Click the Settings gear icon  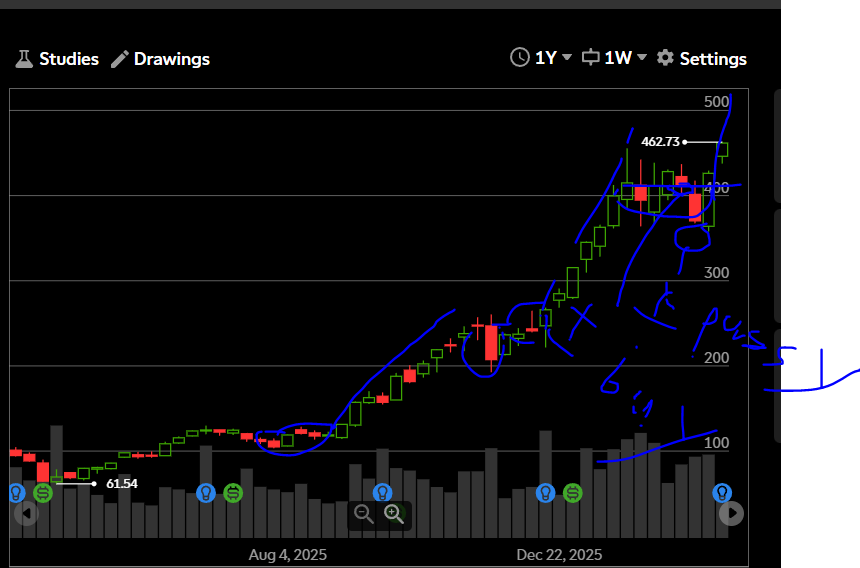(x=665, y=58)
